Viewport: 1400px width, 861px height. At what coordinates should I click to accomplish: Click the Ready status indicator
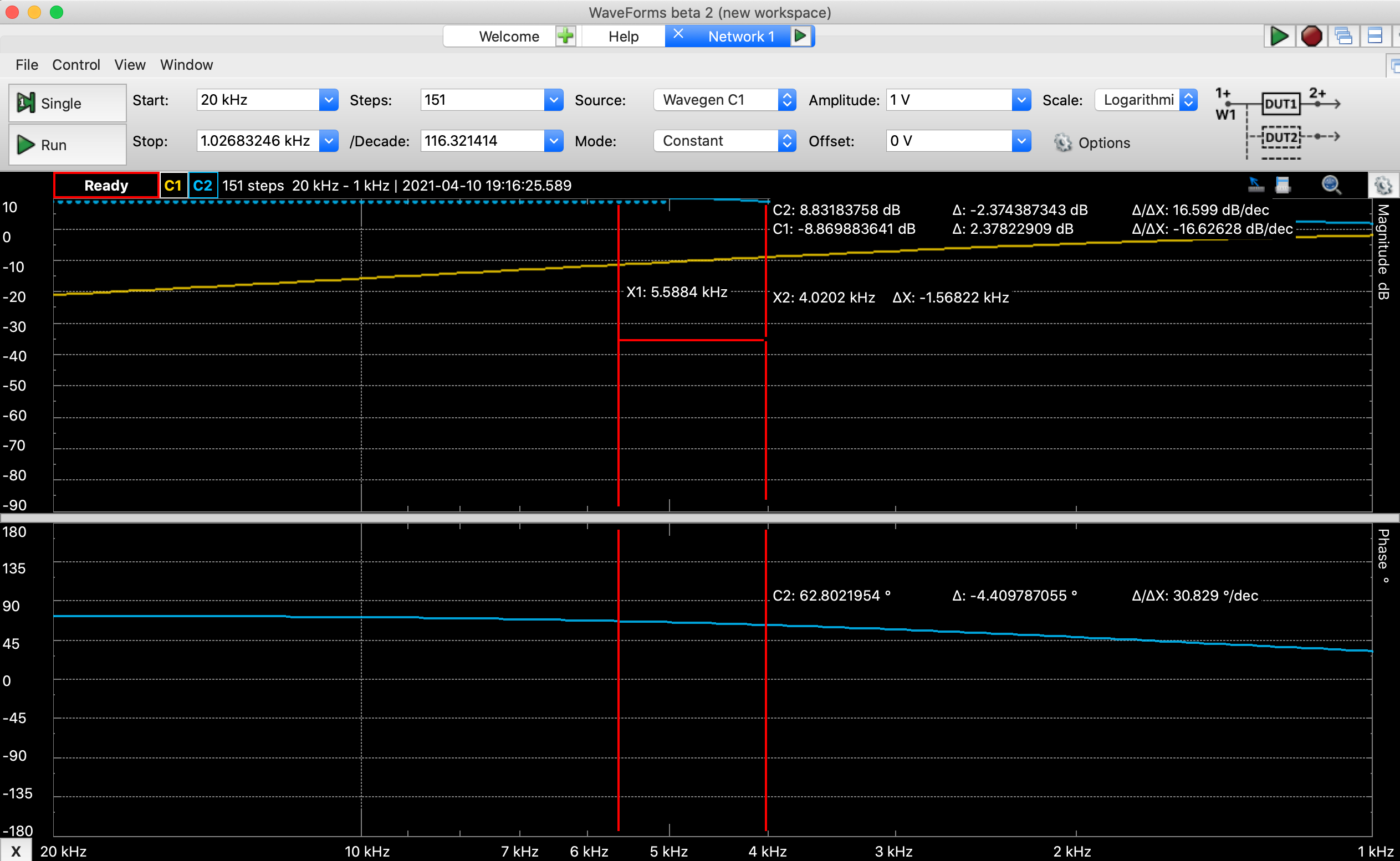106,185
